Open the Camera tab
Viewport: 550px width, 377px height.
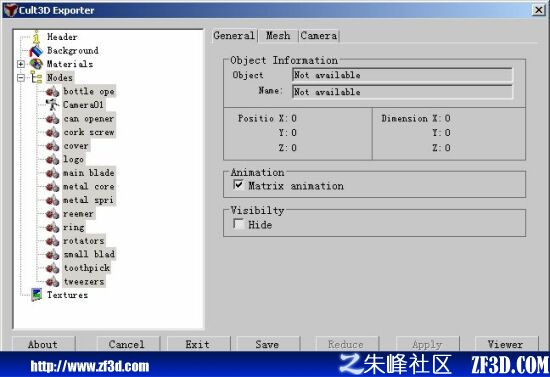[x=319, y=36]
